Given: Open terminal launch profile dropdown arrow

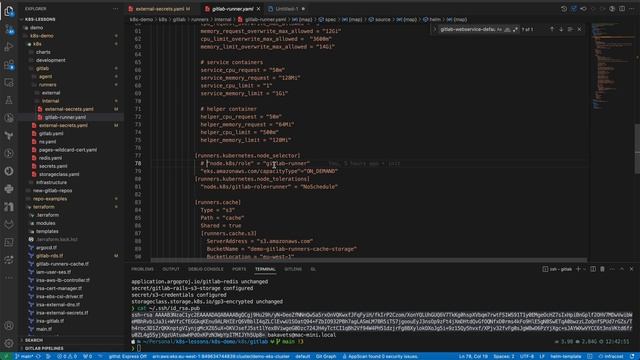Looking at the screenshot, I should pos(584,269).
